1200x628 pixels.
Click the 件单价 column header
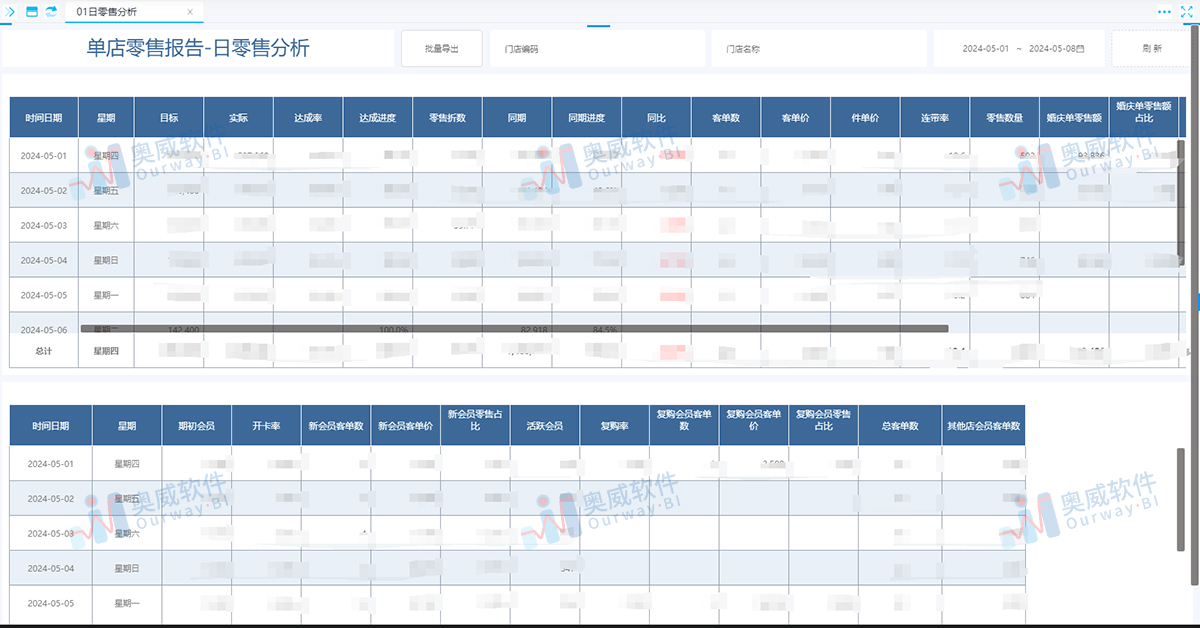click(866, 118)
